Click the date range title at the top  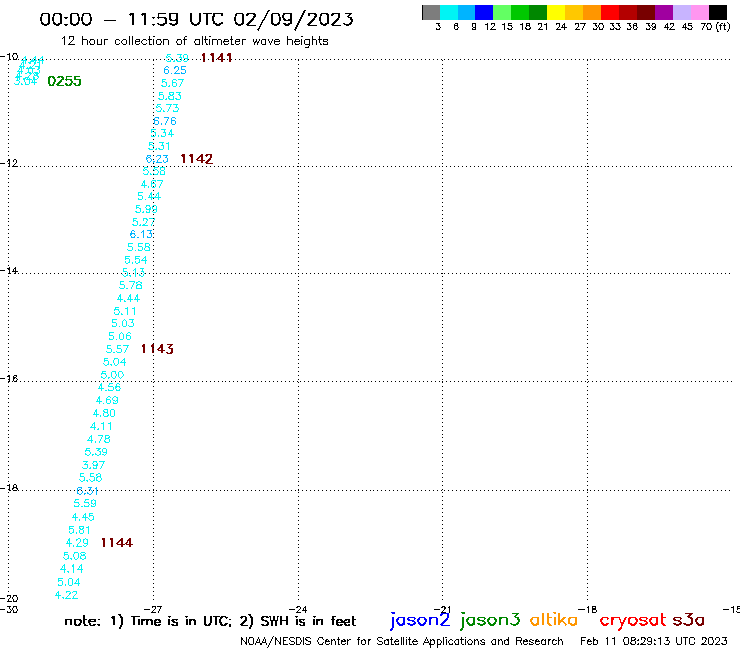pyautogui.click(x=196, y=19)
